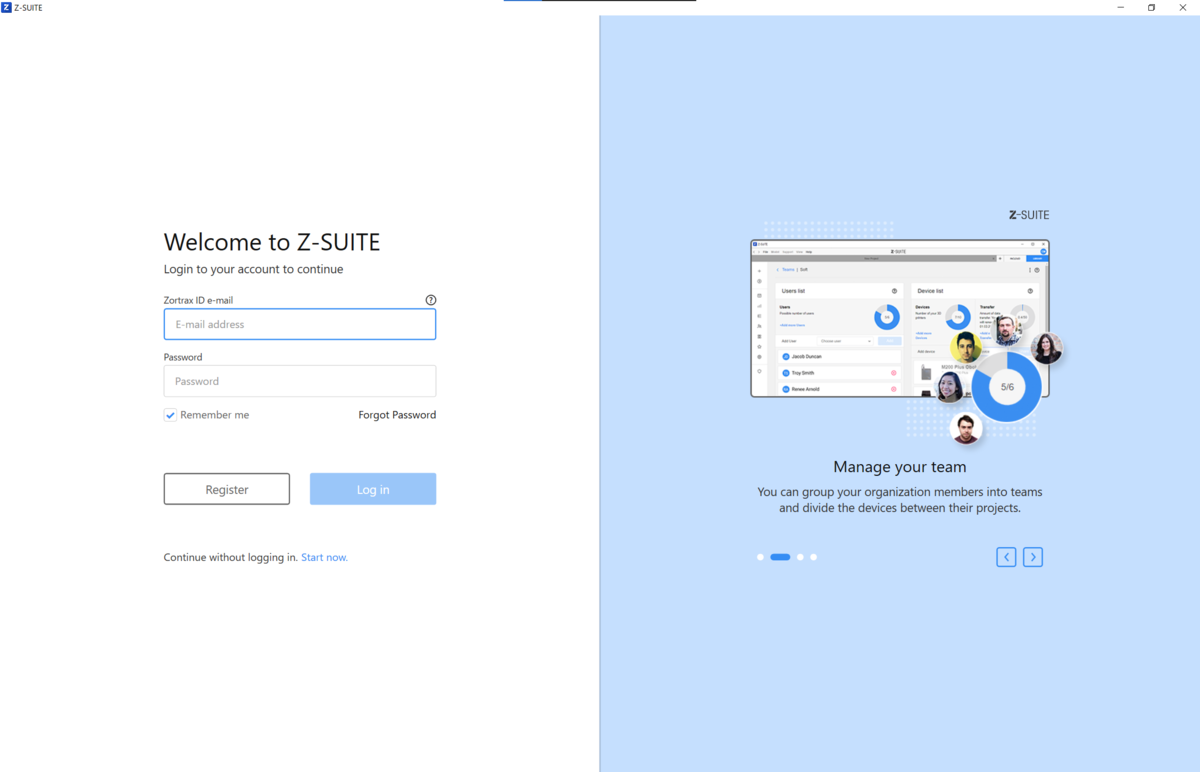Close the Z-SUITE window

1183,7
